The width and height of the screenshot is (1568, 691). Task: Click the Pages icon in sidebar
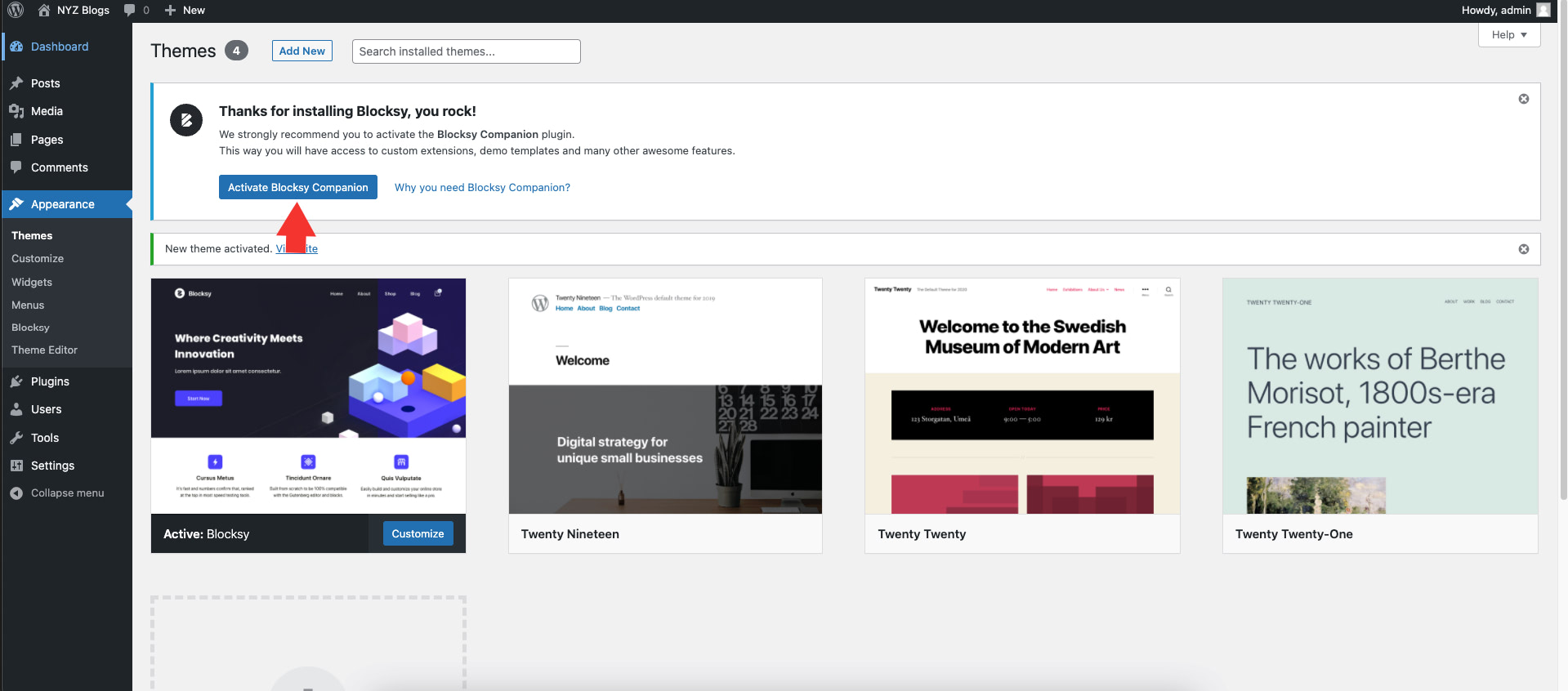pyautogui.click(x=16, y=140)
